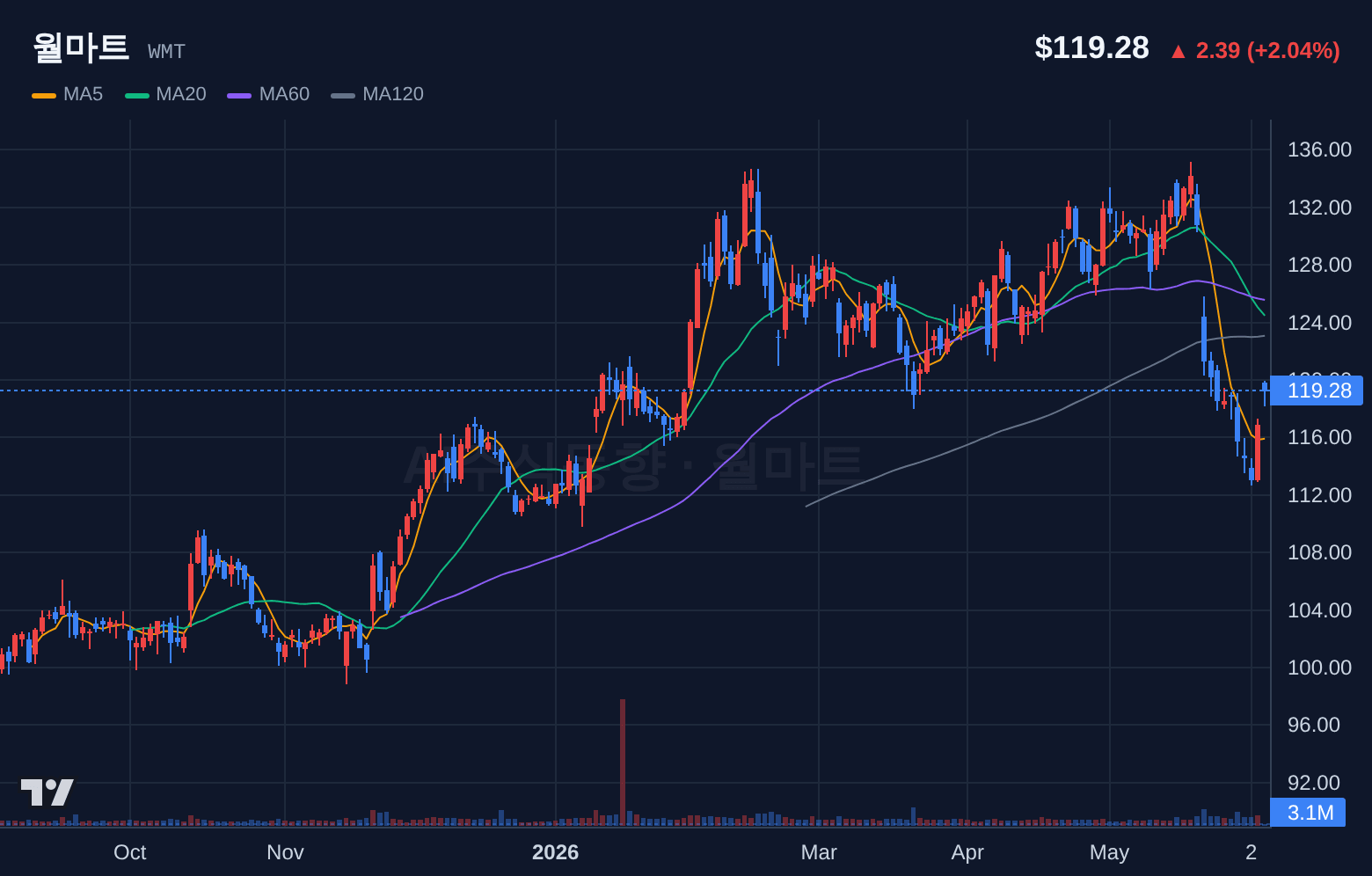Click the 119.28 price tag on axis
The height and width of the screenshot is (876, 1372).
click(x=1317, y=391)
